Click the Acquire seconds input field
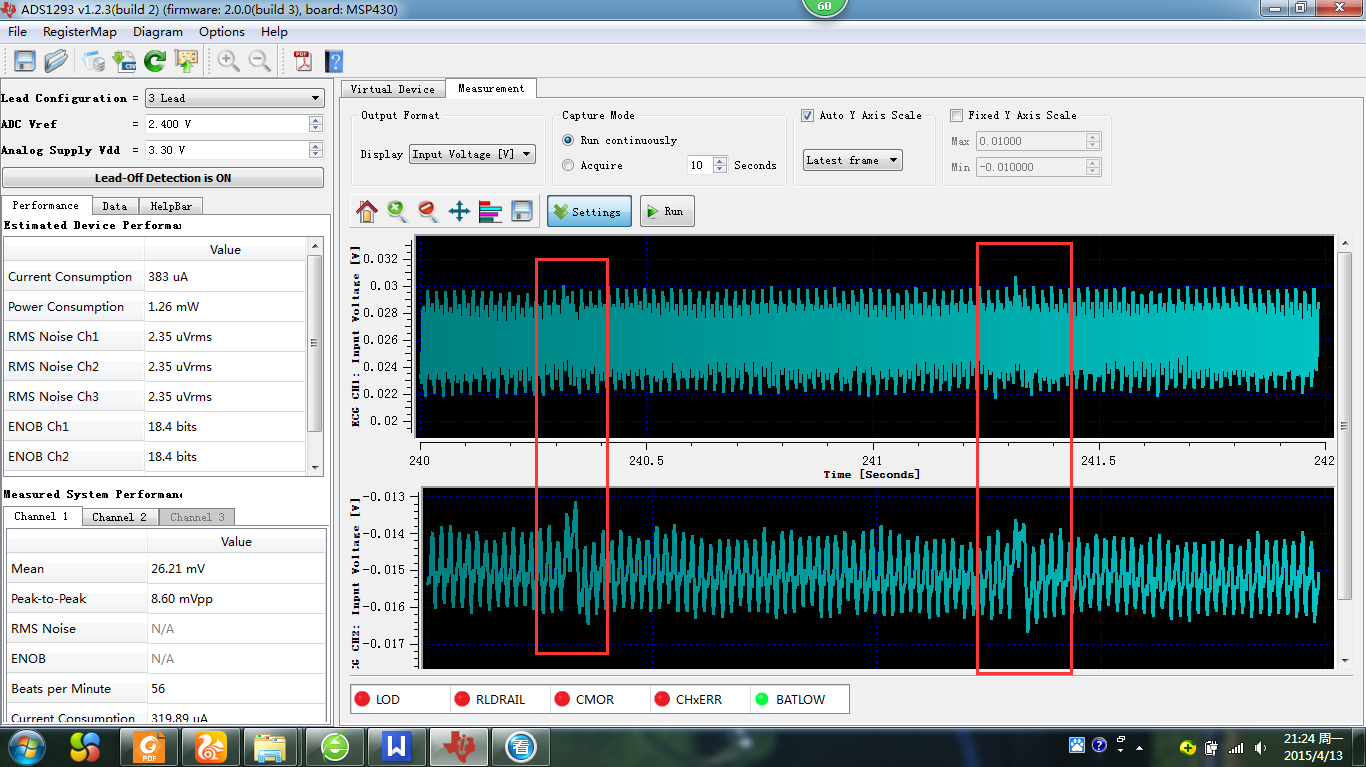 click(700, 165)
